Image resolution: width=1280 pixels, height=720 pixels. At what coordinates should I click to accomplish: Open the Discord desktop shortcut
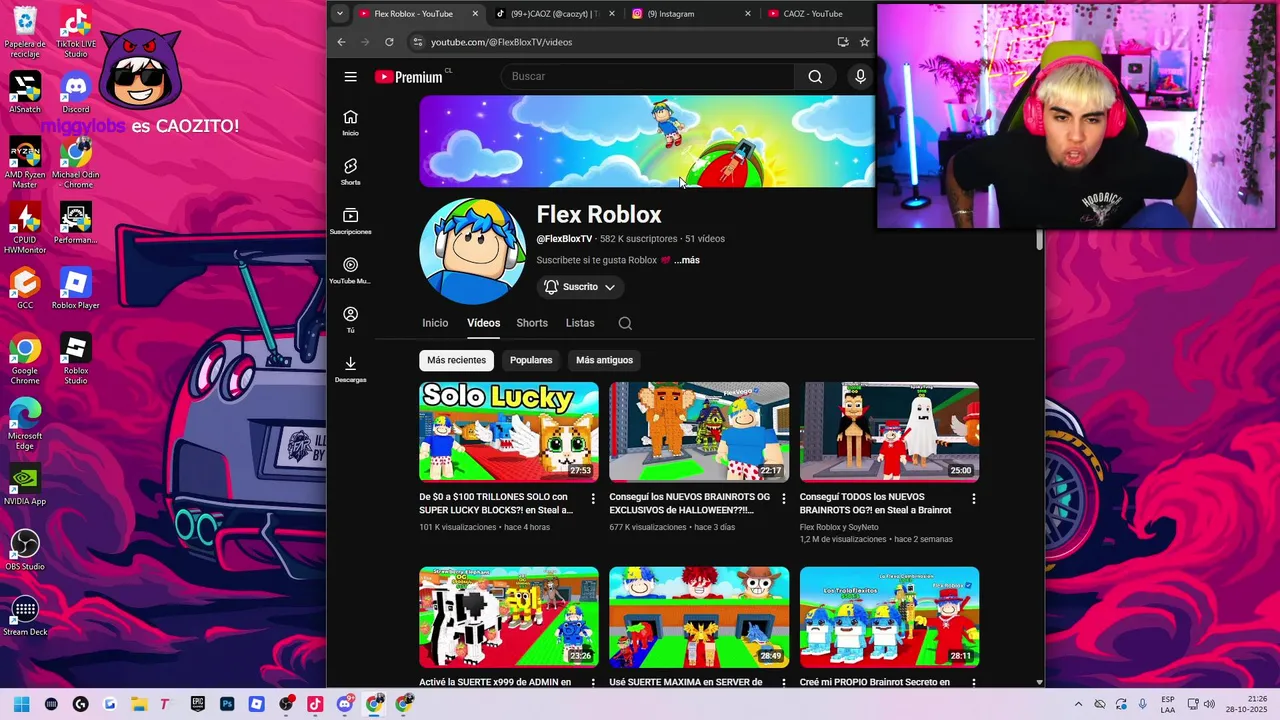[x=76, y=93]
